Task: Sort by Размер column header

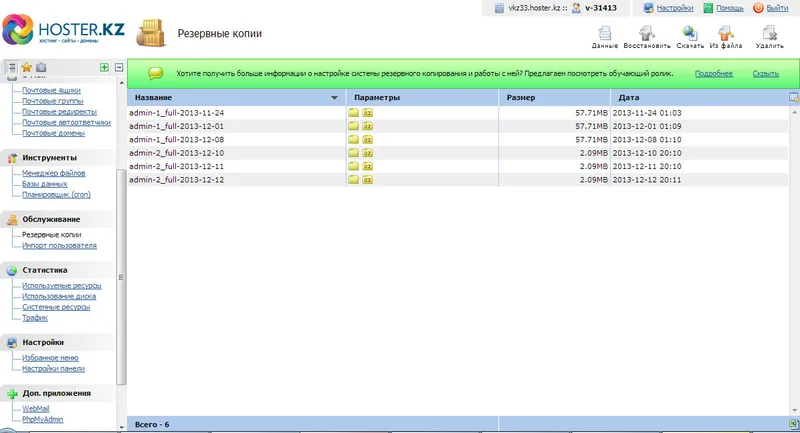Action: pos(555,97)
